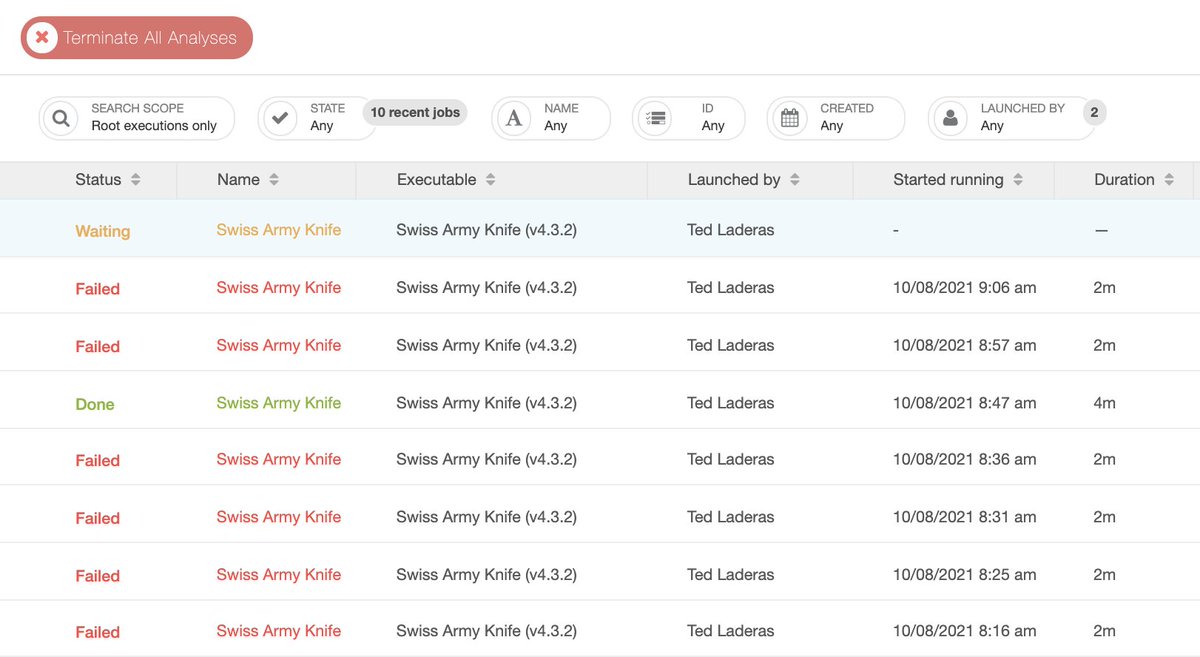The height and width of the screenshot is (657, 1200).
Task: Click Ted Laderas in the Done row
Action: coord(731,404)
